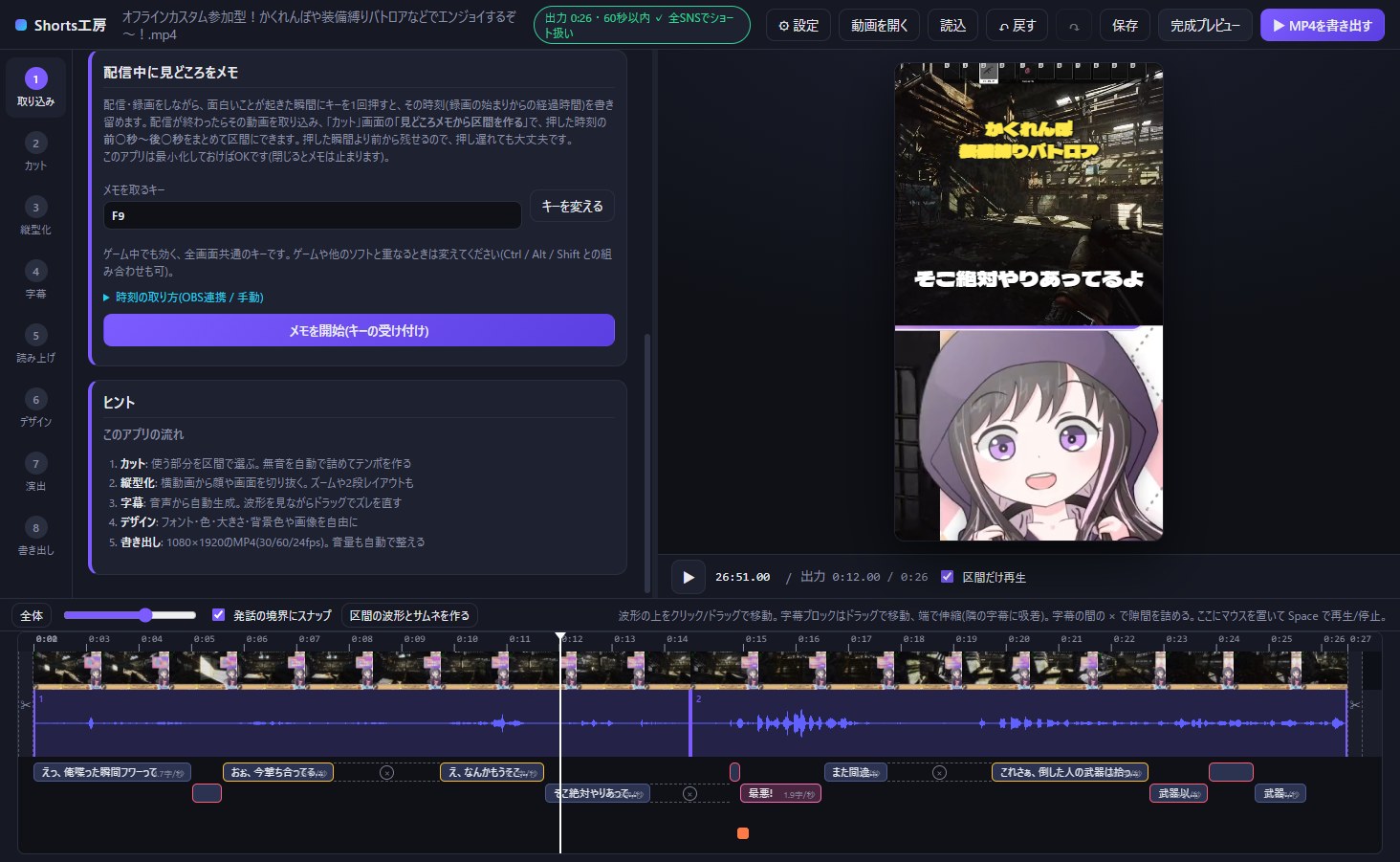Expand 時刻の取り方(OBS連携 / 手動)

pos(183,298)
